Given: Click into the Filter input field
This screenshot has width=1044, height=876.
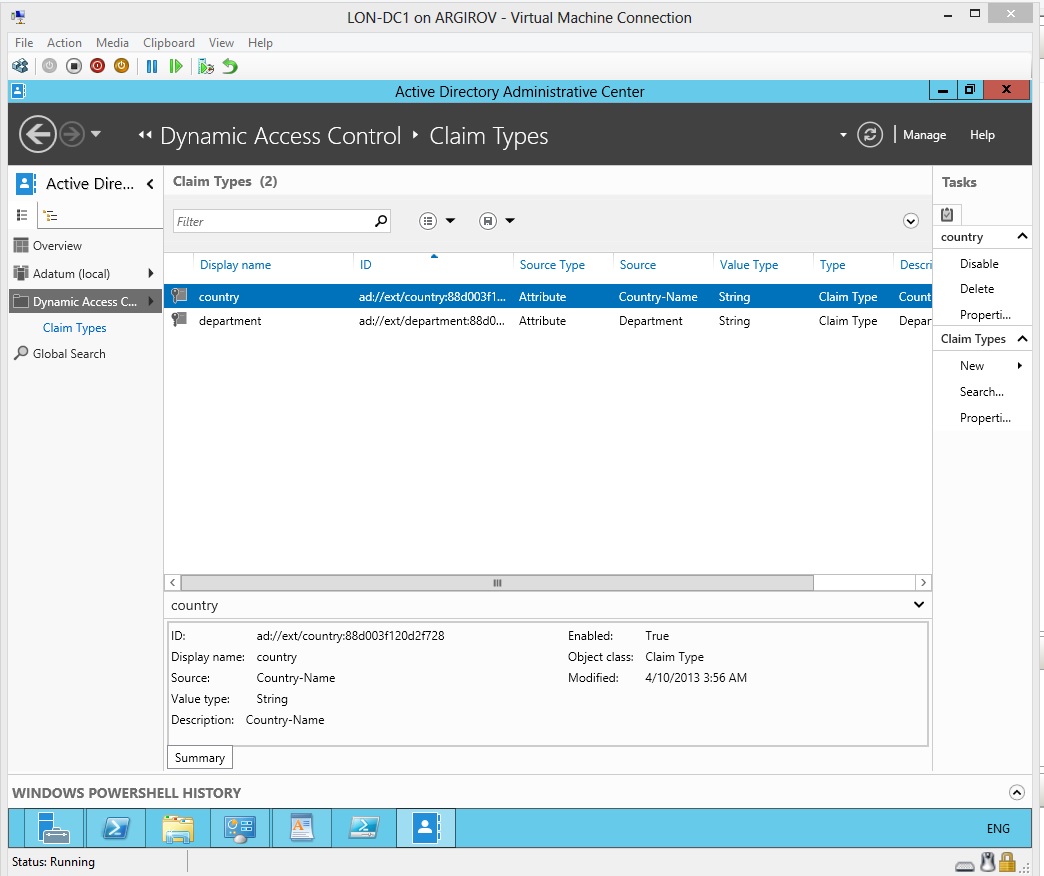Looking at the screenshot, I should [273, 221].
